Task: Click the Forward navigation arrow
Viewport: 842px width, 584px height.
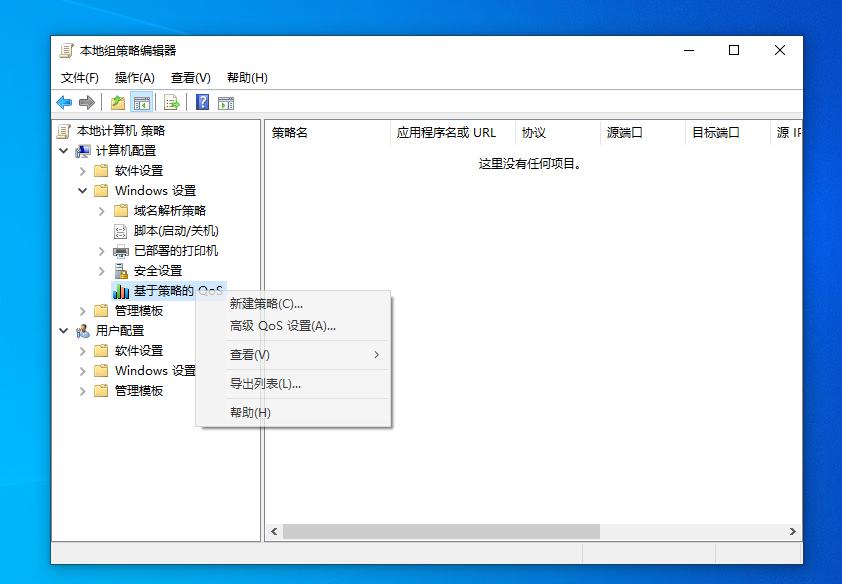Action: pos(88,101)
